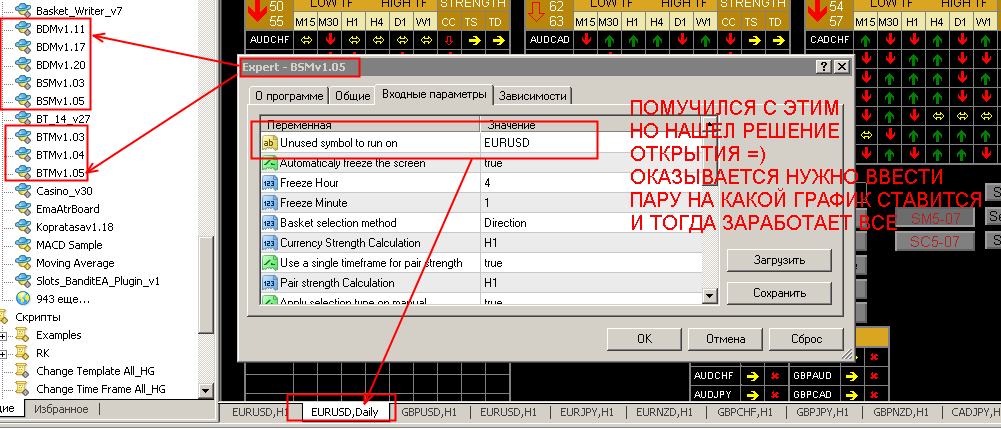Click the RK scripts folder icon
The image size is (1001, 429).
tap(21, 352)
